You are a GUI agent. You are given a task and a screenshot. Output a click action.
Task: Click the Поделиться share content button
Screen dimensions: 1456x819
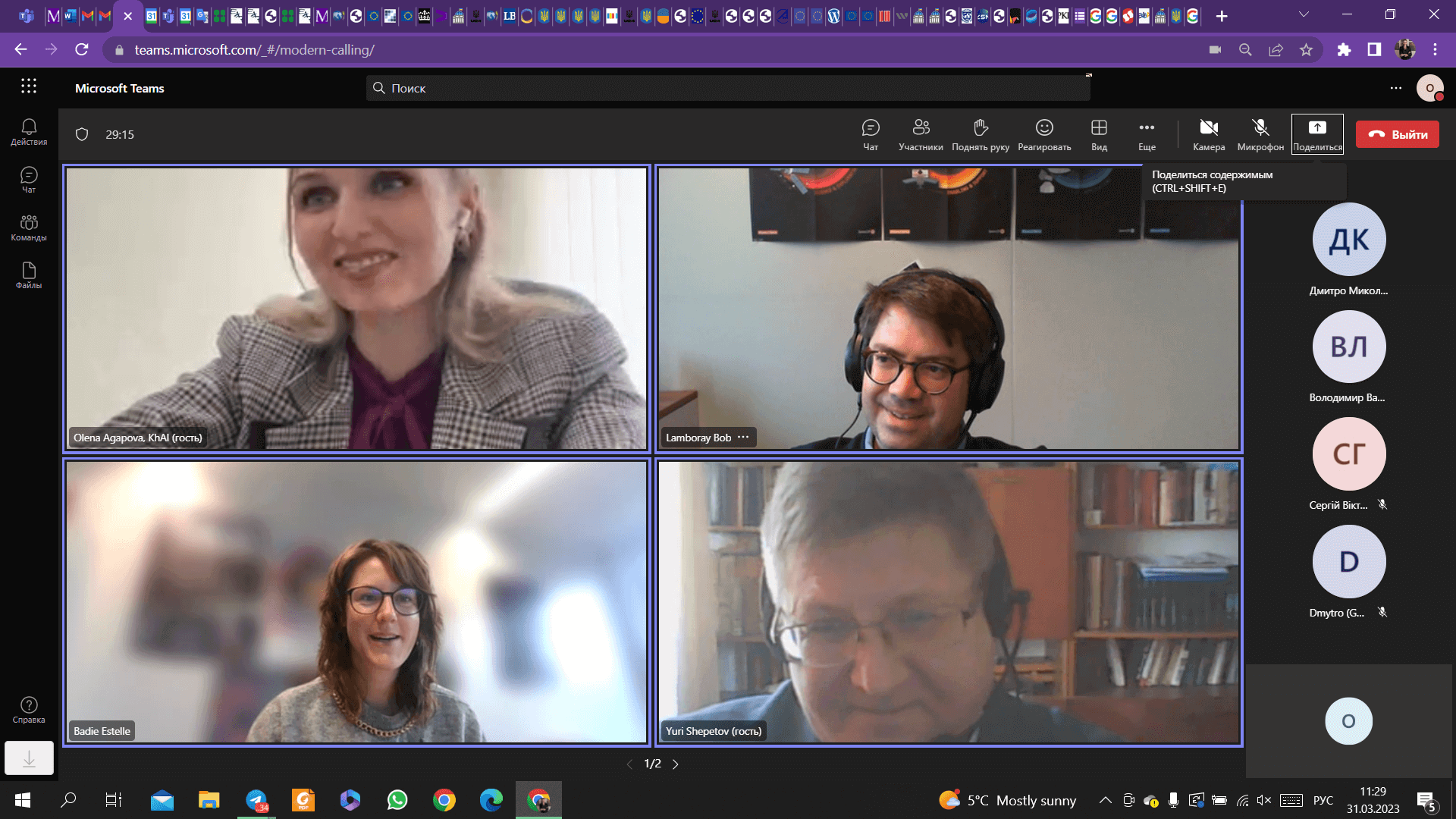pos(1317,133)
